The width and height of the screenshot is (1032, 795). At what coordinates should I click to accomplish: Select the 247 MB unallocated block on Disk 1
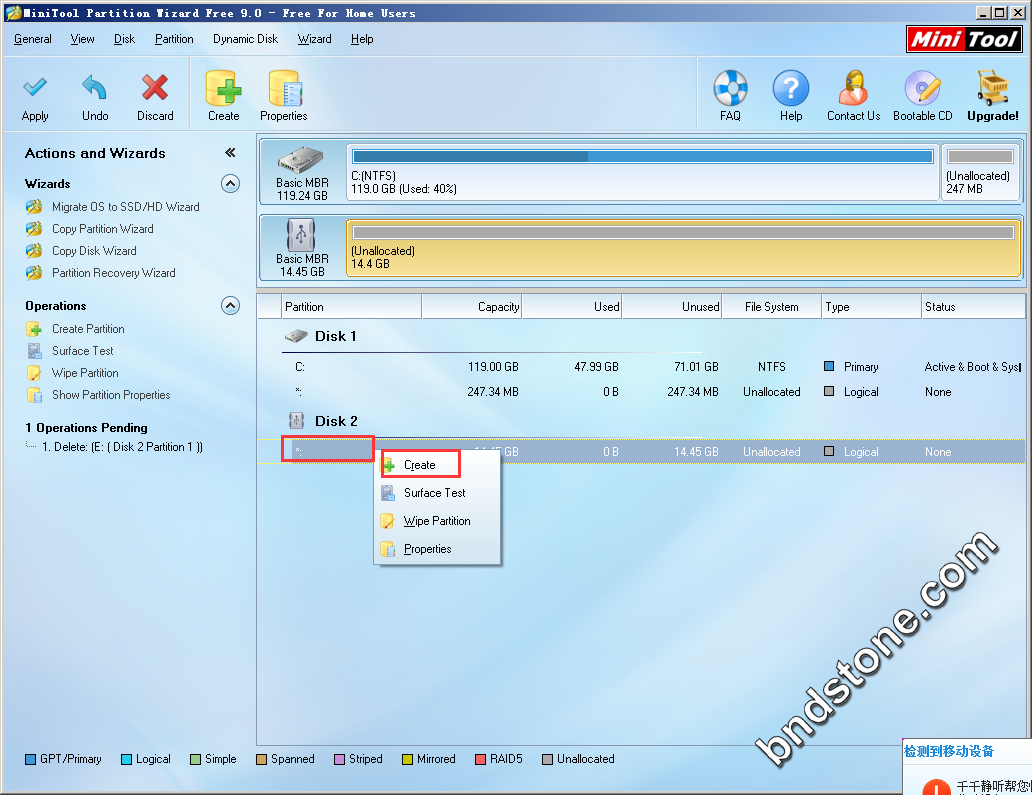(x=980, y=172)
